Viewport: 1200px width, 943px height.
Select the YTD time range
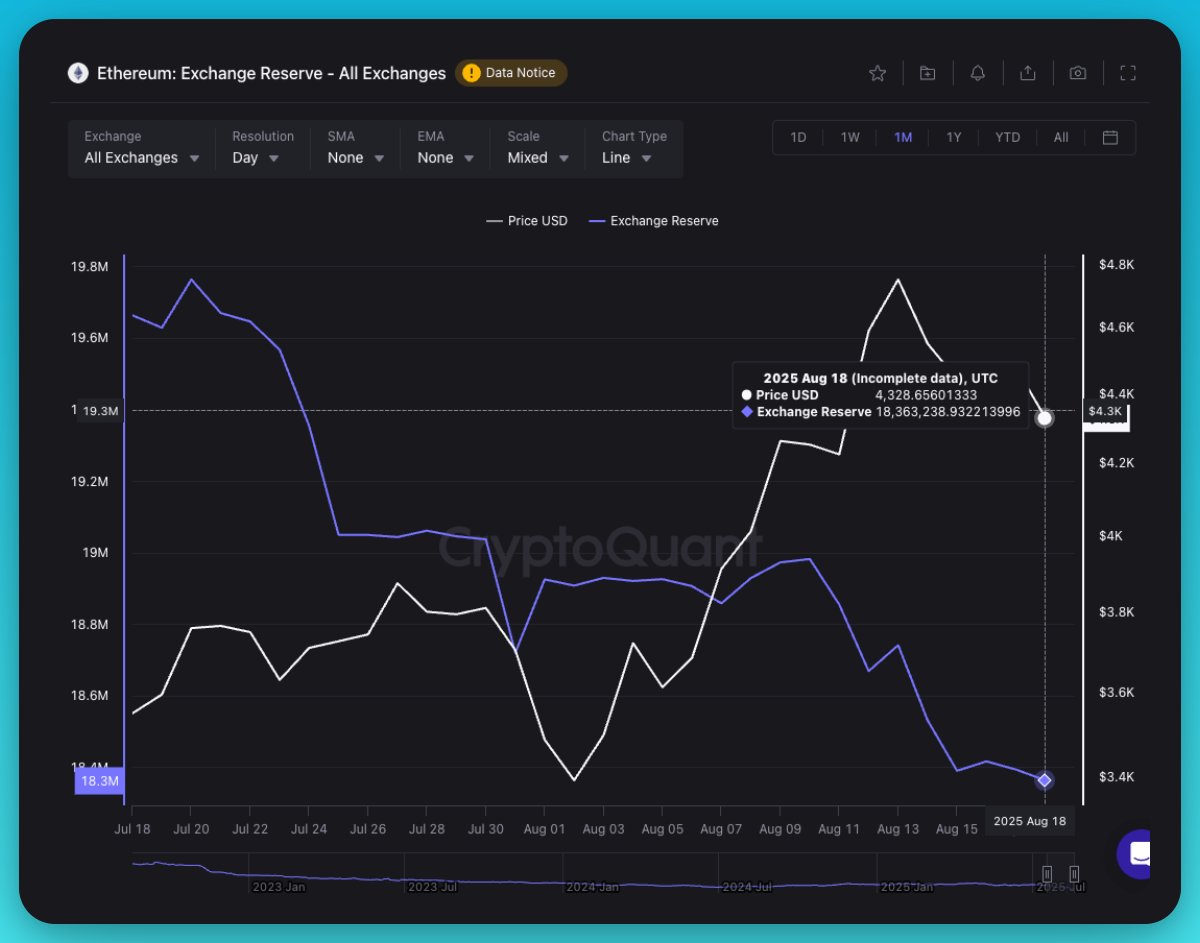pos(1006,137)
